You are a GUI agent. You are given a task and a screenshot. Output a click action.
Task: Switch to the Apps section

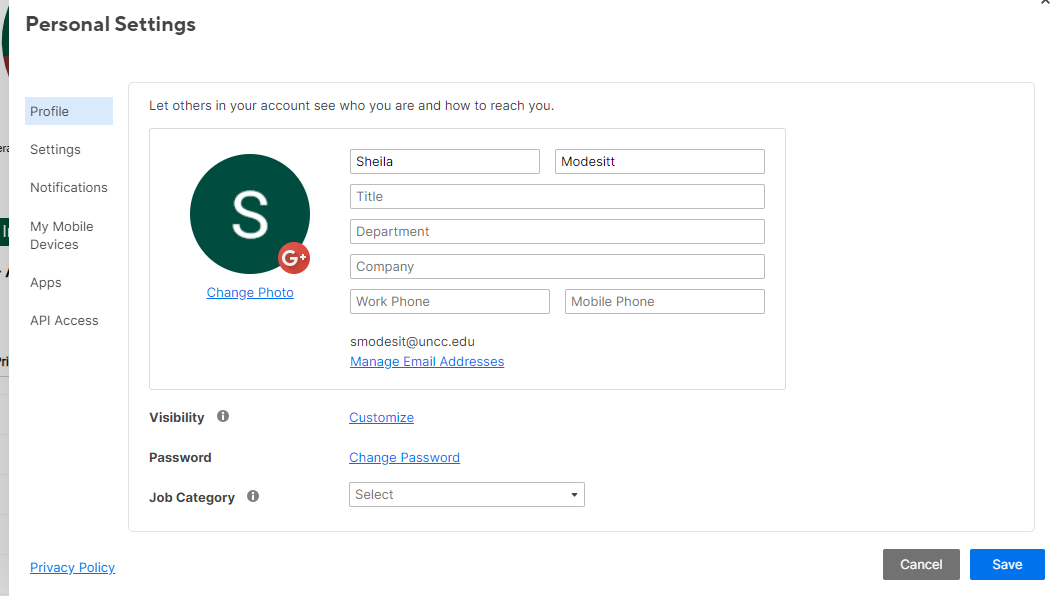tap(46, 283)
